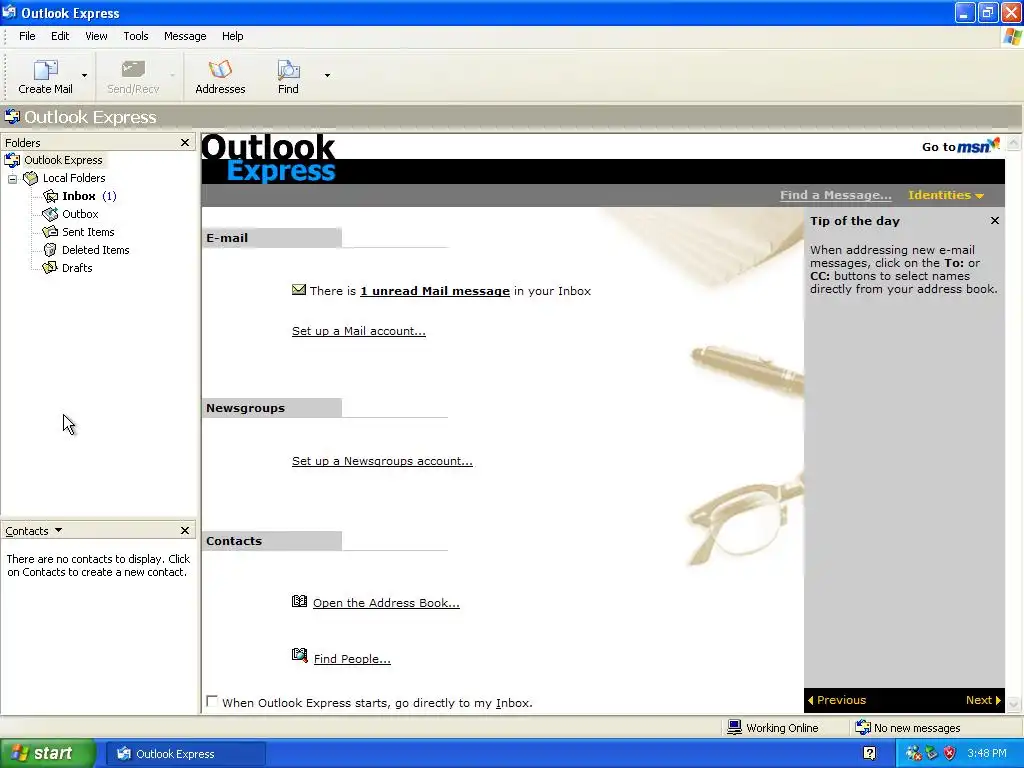
Task: Click the Outlook Express banner icon
Action: tap(12, 117)
